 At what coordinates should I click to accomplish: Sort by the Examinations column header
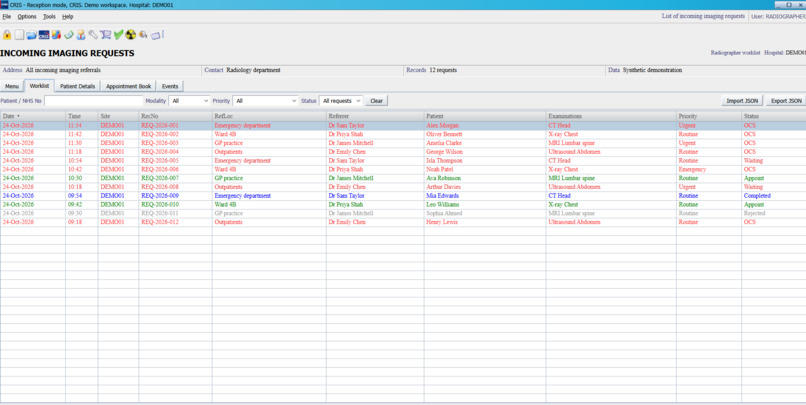(611, 116)
